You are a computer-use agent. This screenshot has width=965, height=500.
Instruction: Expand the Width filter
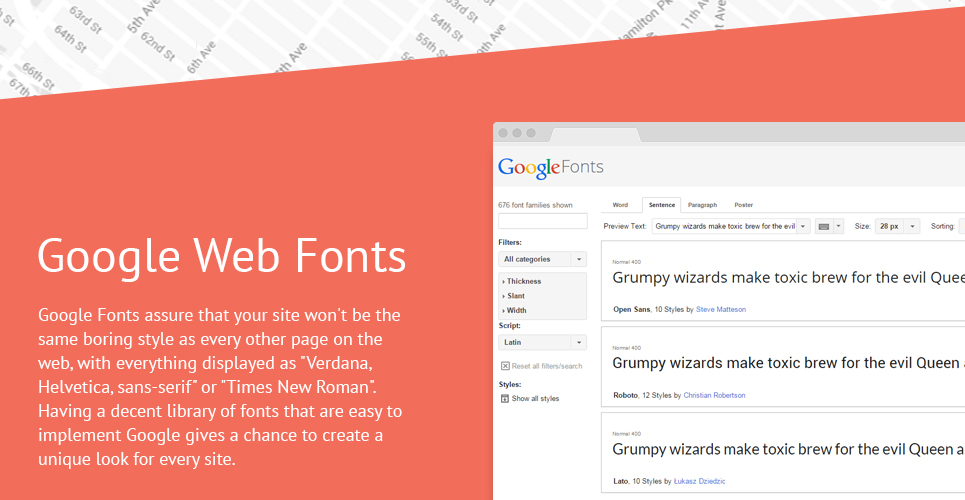pyautogui.click(x=515, y=311)
